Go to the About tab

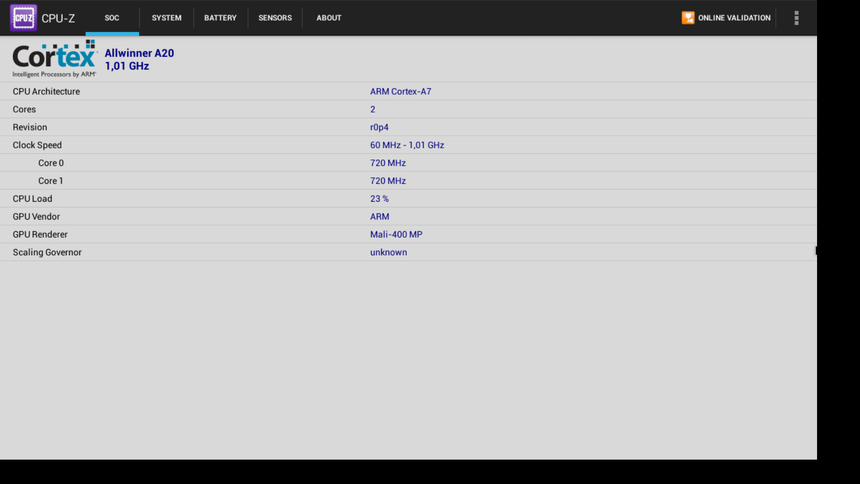coord(329,18)
